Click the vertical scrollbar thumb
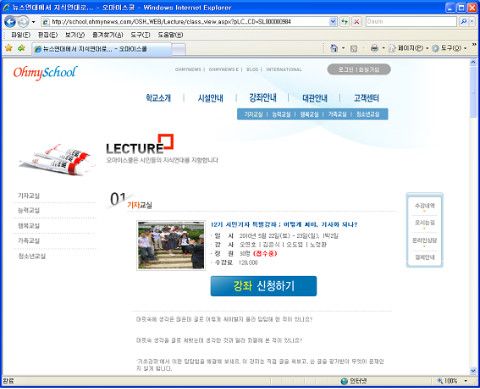 pyautogui.click(x=473, y=92)
